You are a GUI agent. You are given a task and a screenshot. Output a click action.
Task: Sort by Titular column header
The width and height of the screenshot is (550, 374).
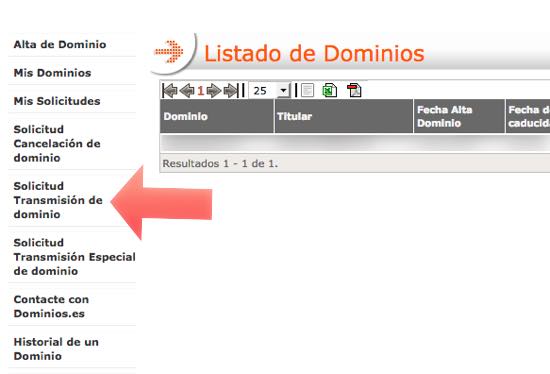point(344,116)
